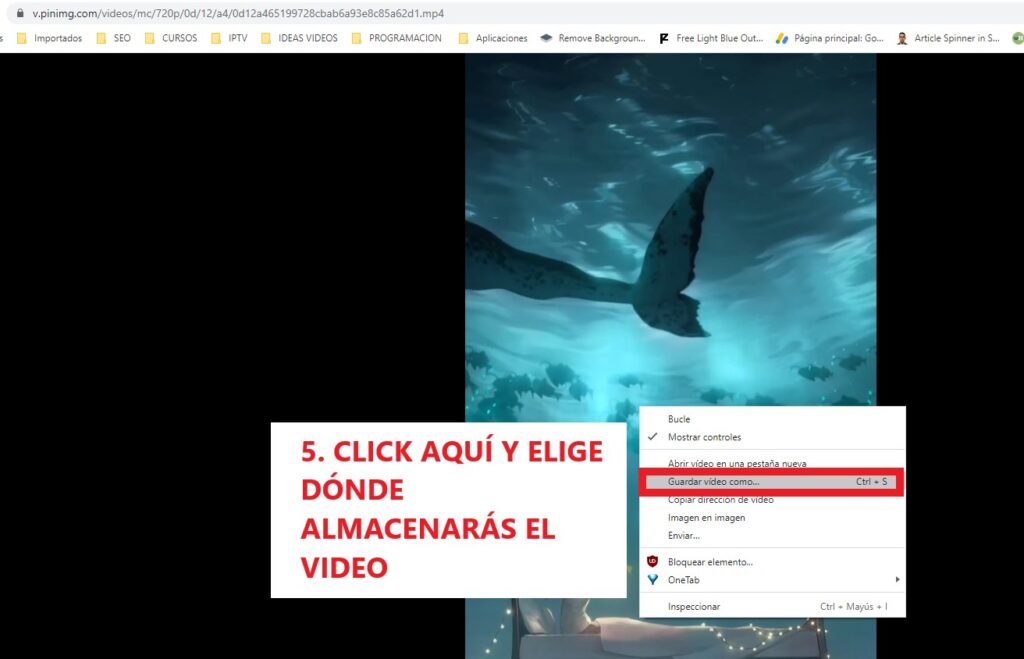Open the CURSOS bookmarks folder
The width and height of the screenshot is (1024, 659).
170,39
